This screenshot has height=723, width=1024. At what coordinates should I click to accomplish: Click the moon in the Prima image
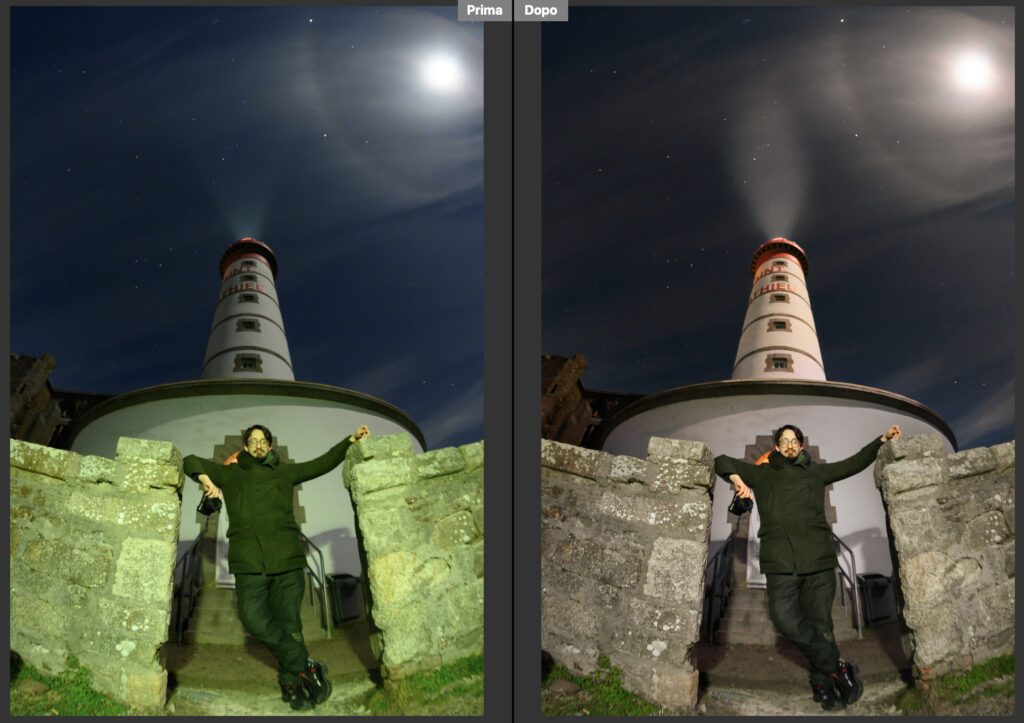click(x=440, y=72)
